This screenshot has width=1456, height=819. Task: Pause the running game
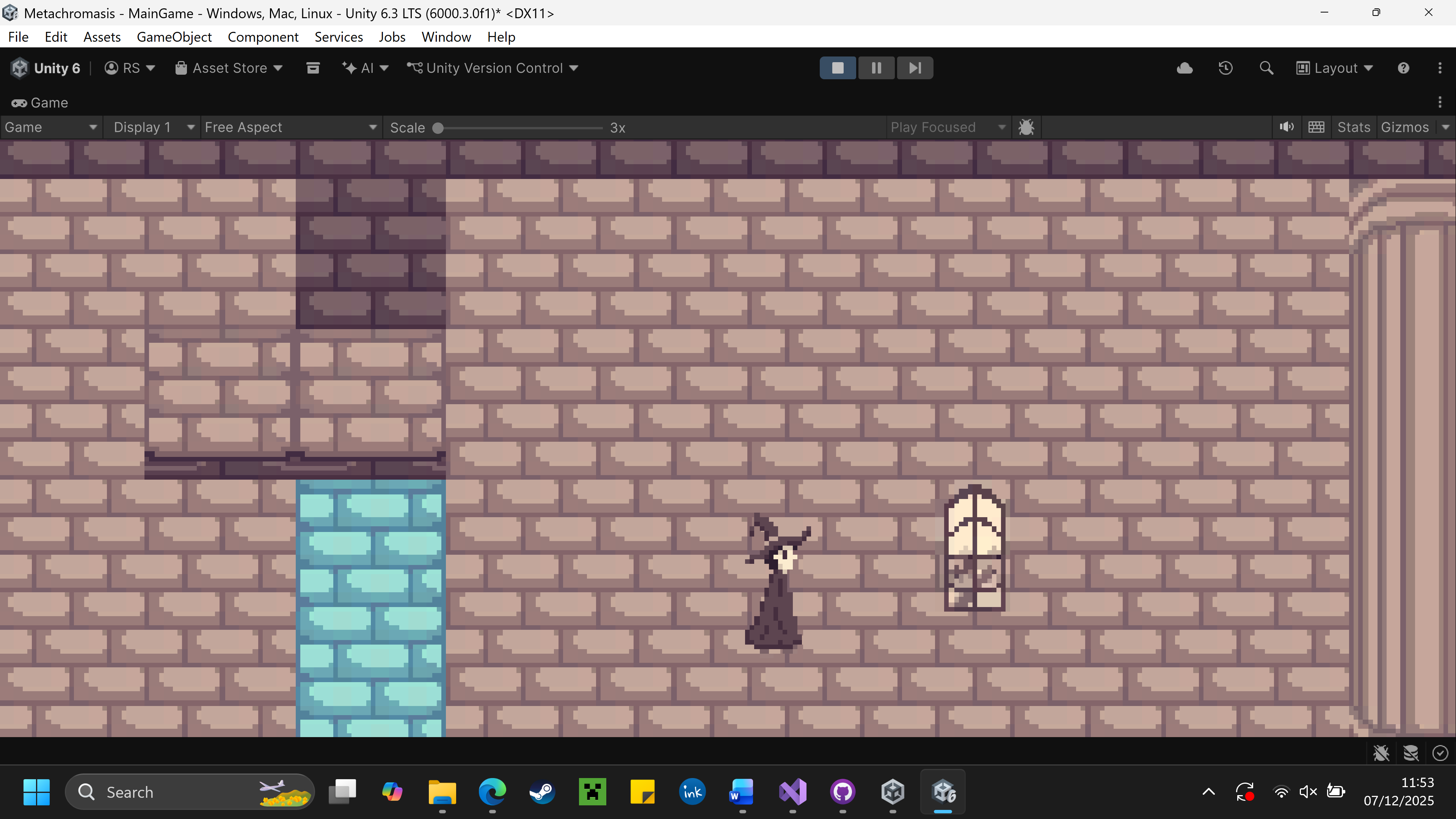point(876,68)
